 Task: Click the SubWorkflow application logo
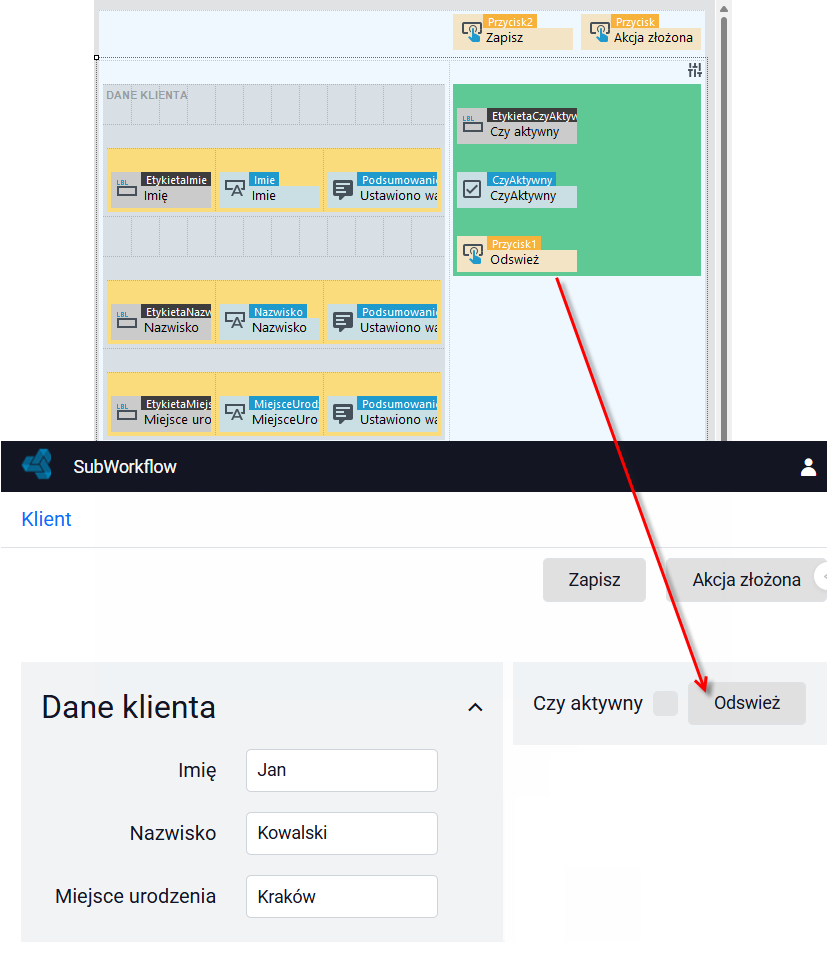coord(37,466)
